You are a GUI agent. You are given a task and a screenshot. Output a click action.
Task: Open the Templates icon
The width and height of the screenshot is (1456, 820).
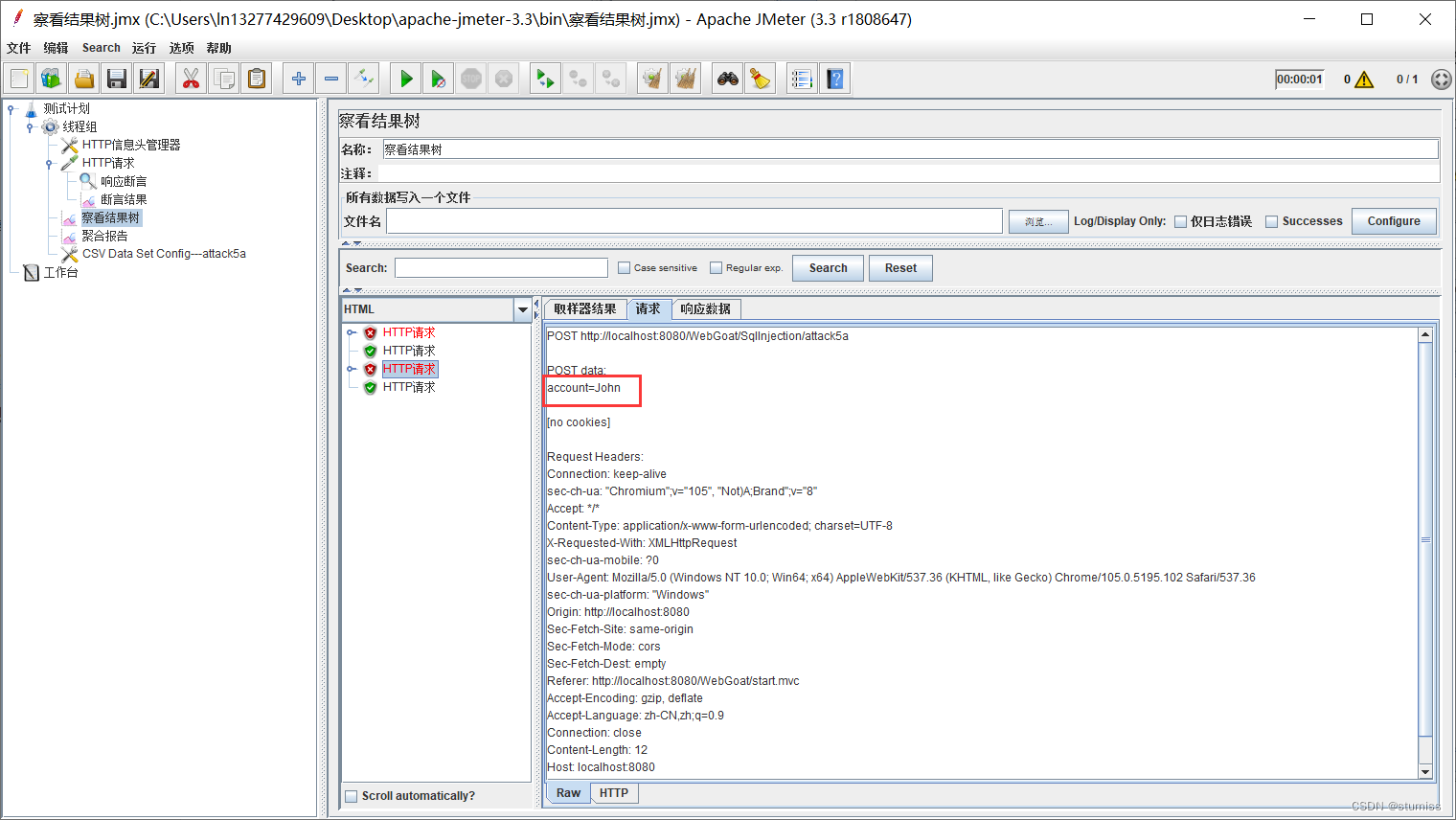52,79
